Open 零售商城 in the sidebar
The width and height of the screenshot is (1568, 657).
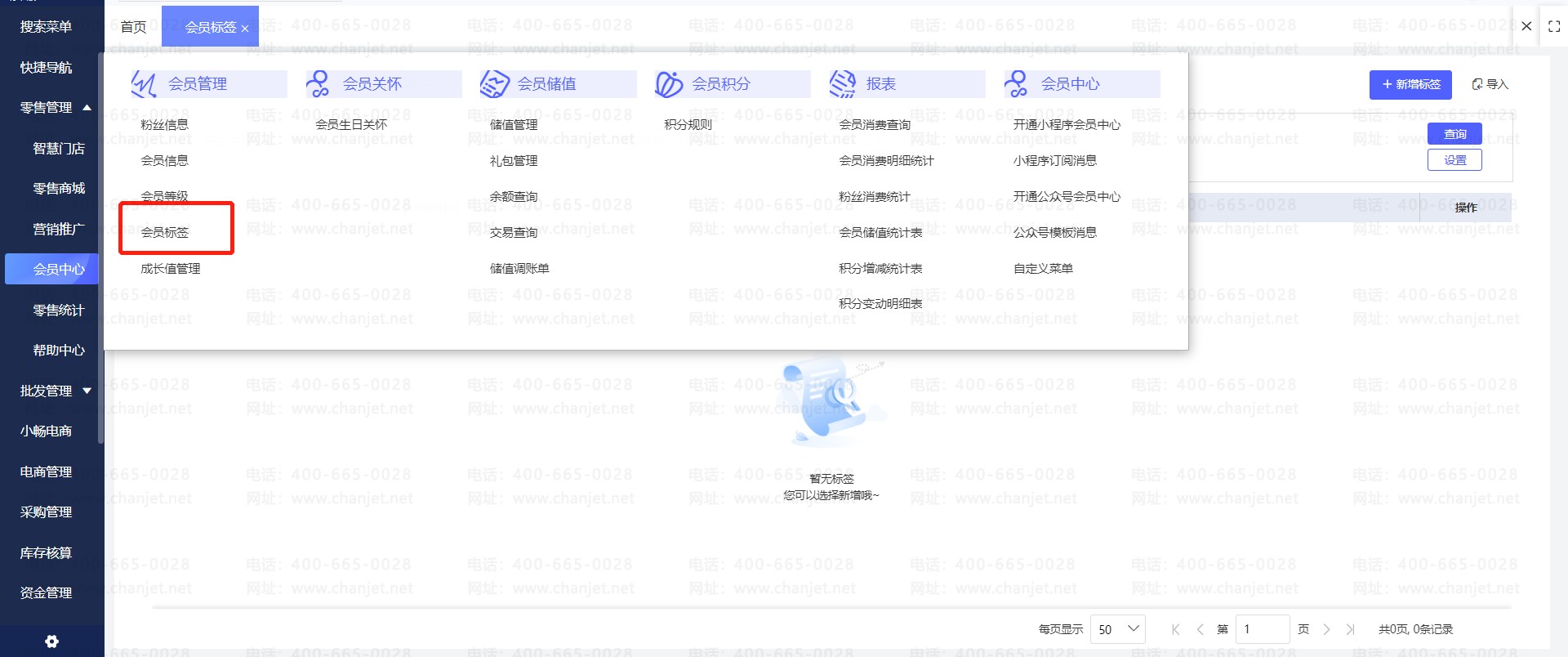pyautogui.click(x=59, y=188)
